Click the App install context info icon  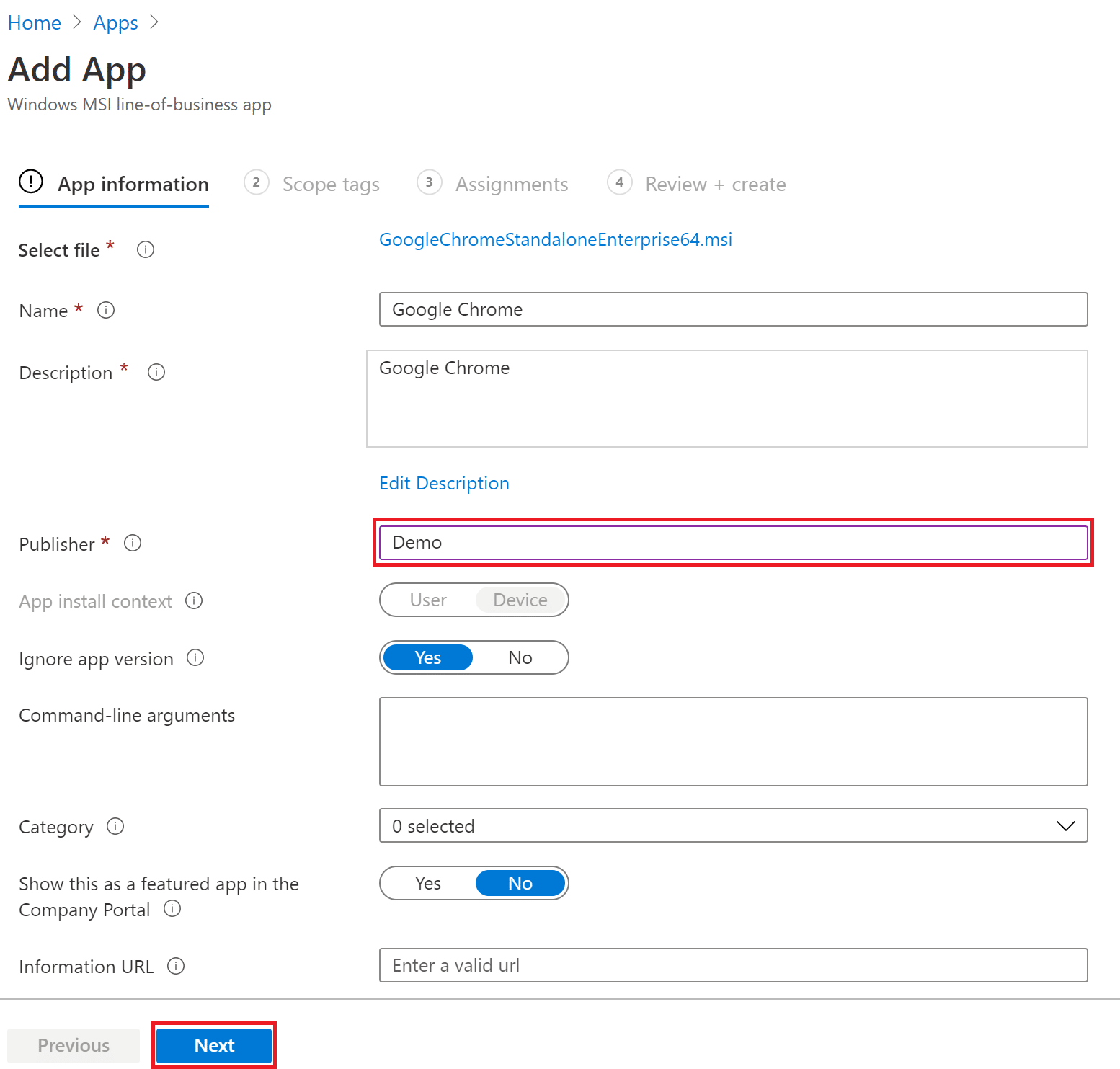[x=193, y=600]
